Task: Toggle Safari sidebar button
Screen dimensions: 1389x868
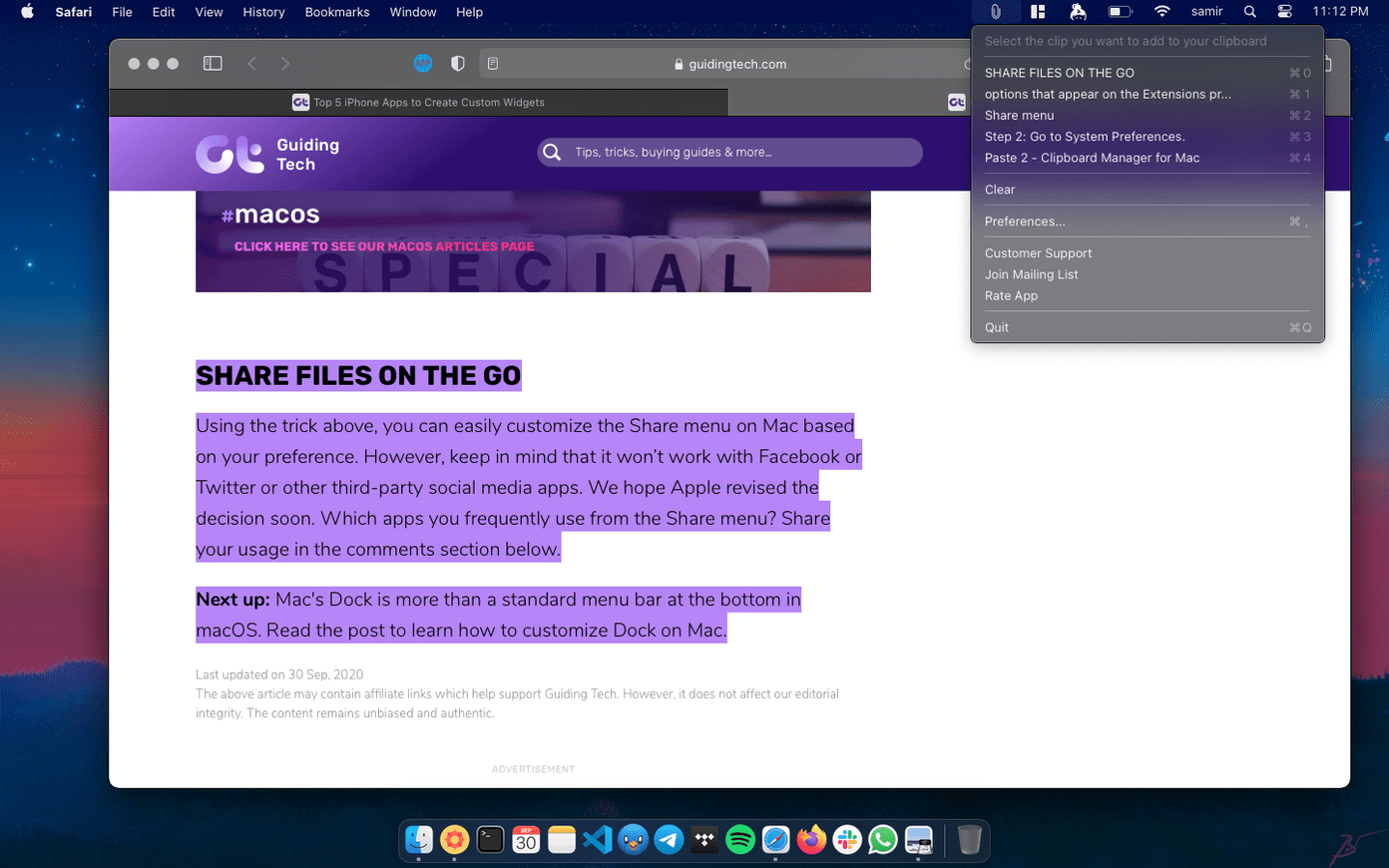Action: (x=213, y=63)
